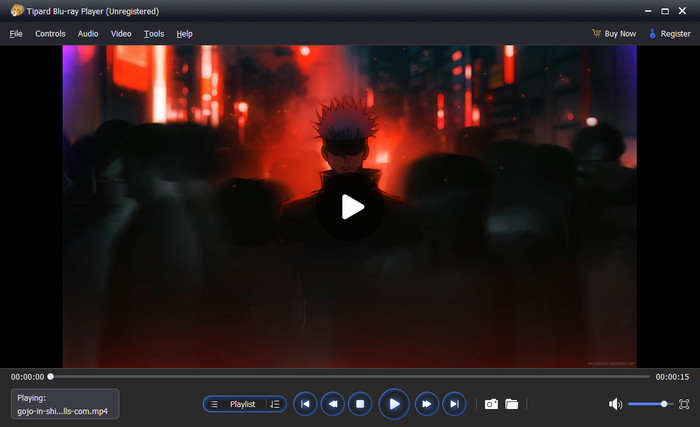Image resolution: width=700 pixels, height=427 pixels.
Task: Mute the speaker volume icon
Action: click(x=615, y=404)
